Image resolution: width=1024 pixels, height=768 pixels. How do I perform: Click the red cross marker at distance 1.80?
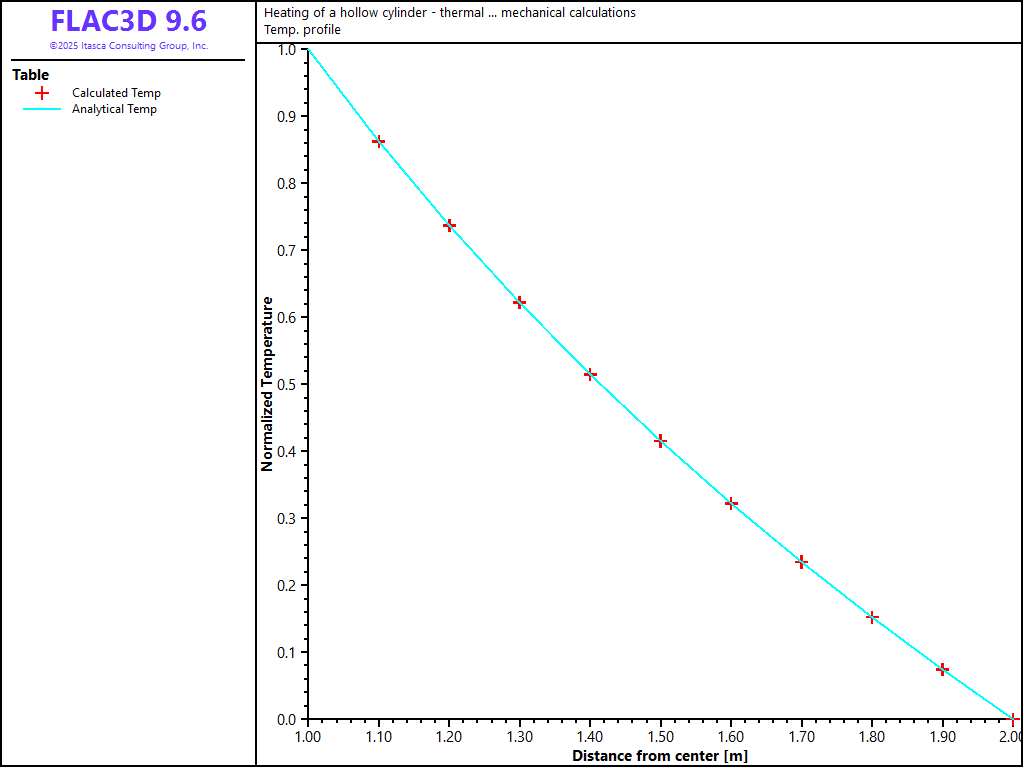(872, 617)
